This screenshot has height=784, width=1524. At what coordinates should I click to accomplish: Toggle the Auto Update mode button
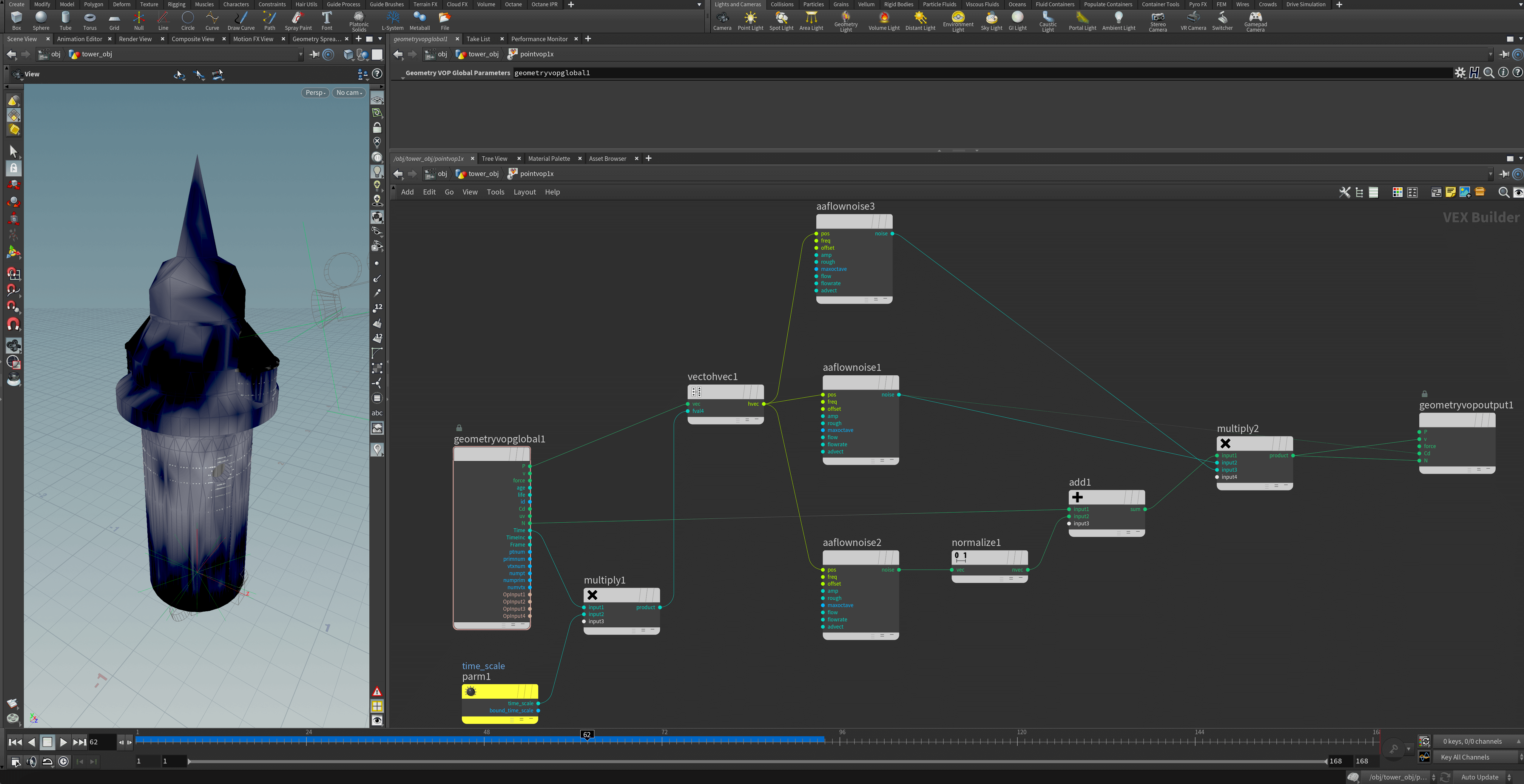pos(1480,777)
